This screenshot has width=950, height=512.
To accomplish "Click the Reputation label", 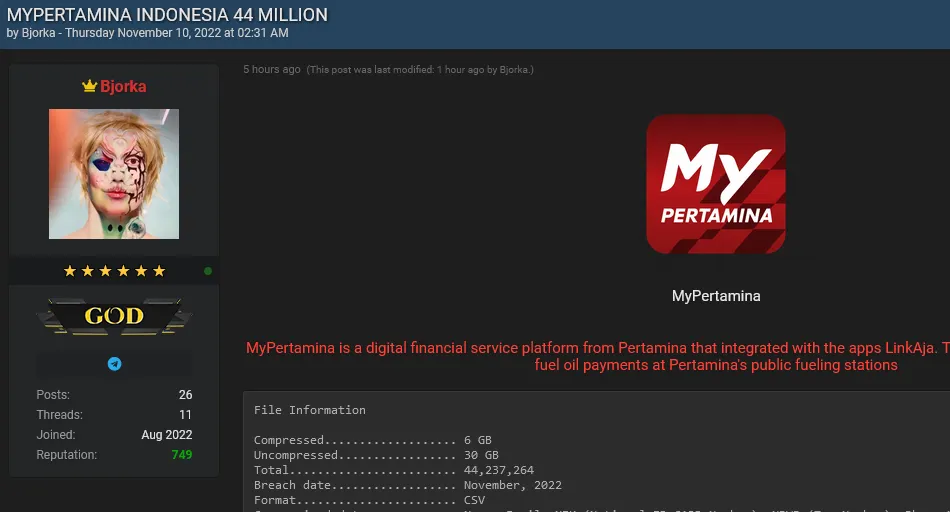I will [67, 454].
